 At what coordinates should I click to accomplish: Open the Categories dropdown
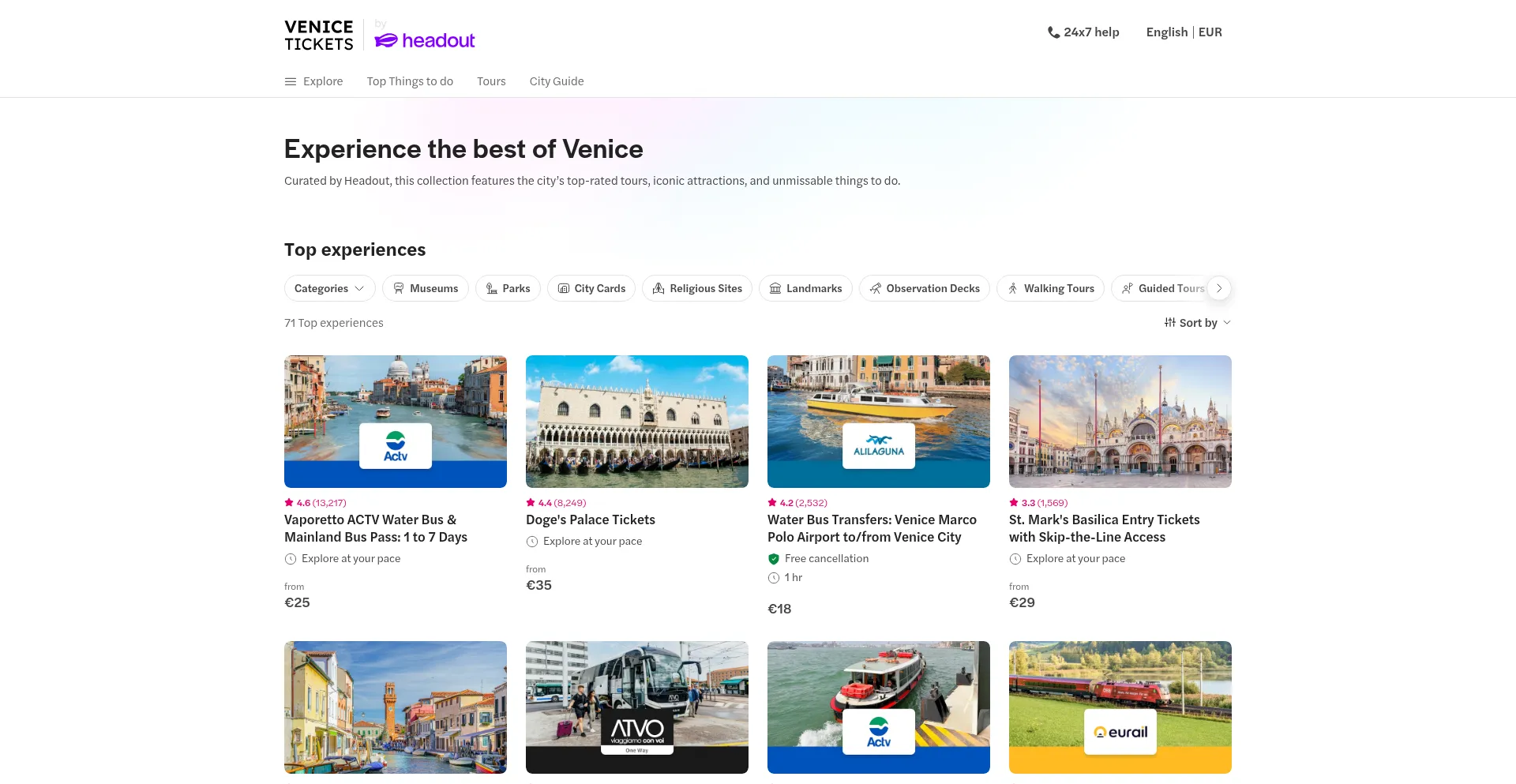coord(329,288)
